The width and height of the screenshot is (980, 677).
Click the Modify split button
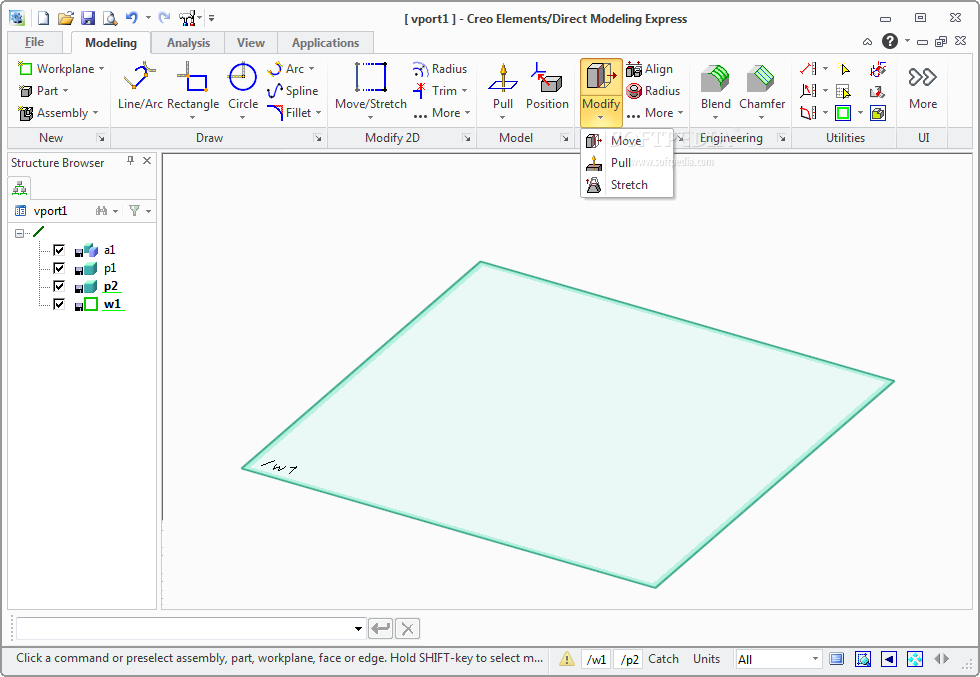pyautogui.click(x=601, y=93)
